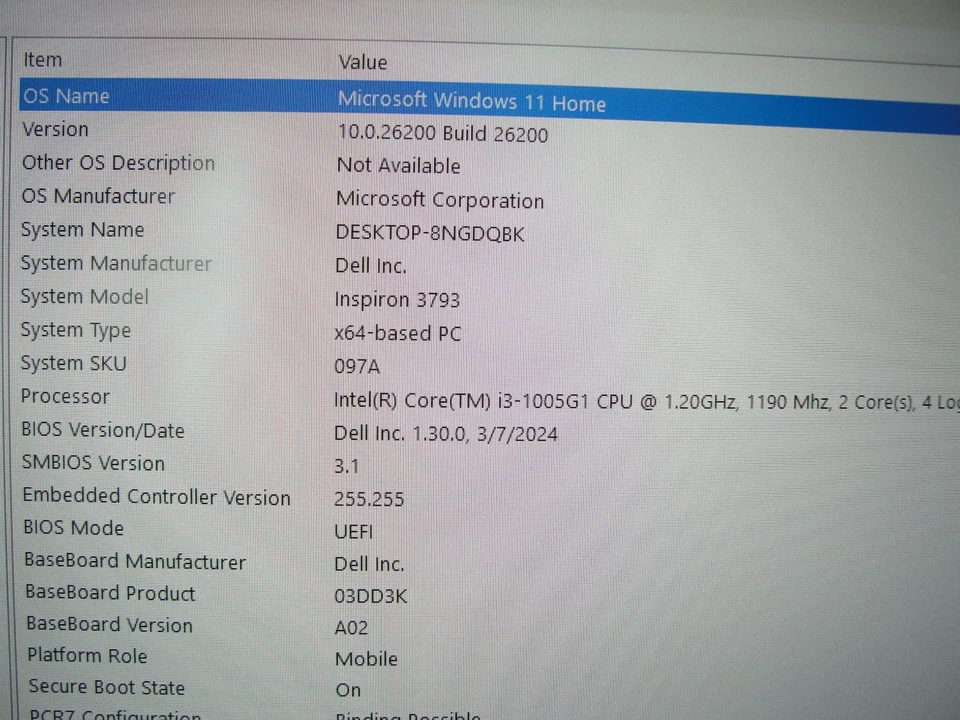Click the '10.0.26200 Build 26200' value
This screenshot has height=720, width=960.
pyautogui.click(x=443, y=133)
